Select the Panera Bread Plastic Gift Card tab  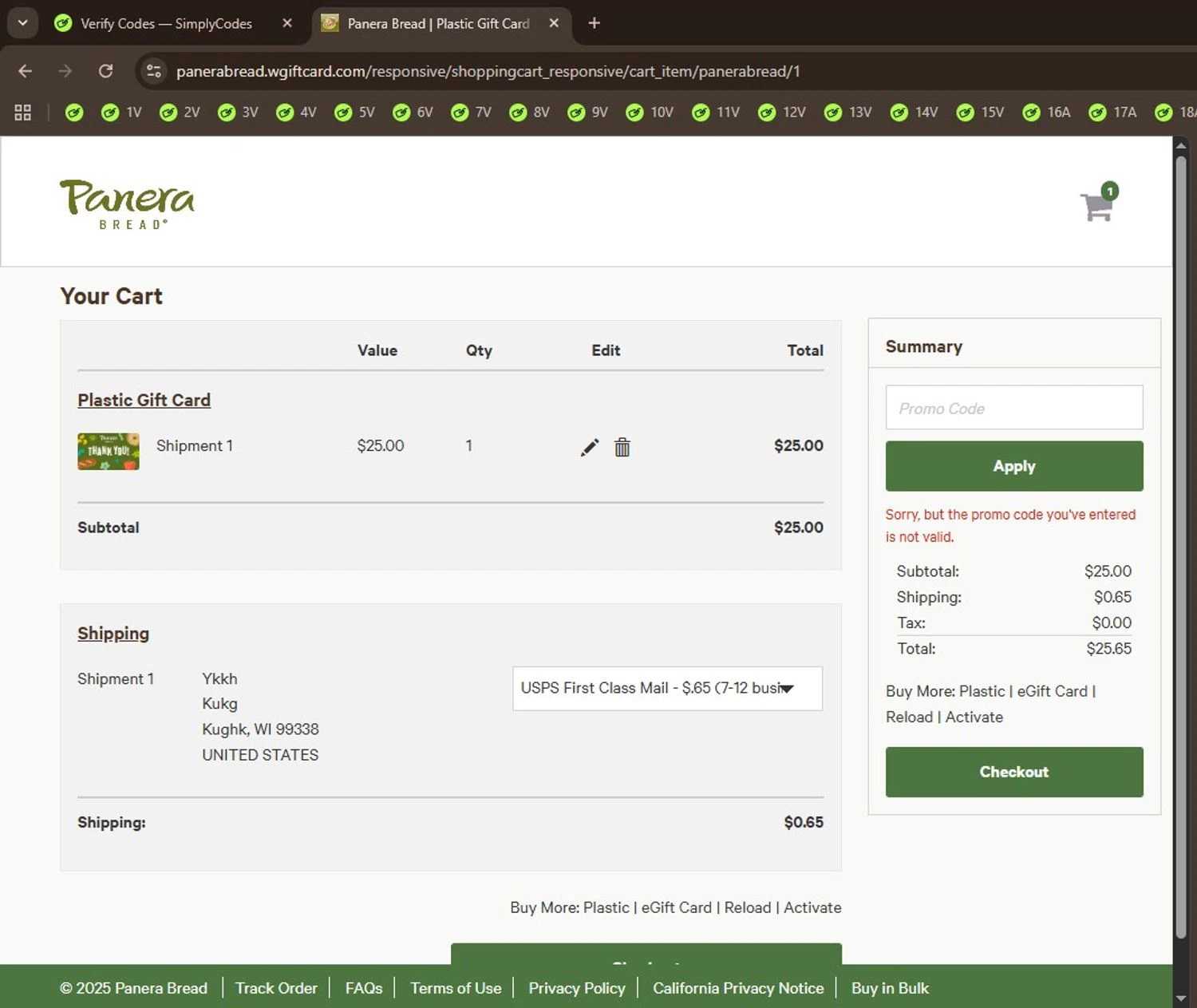437,24
